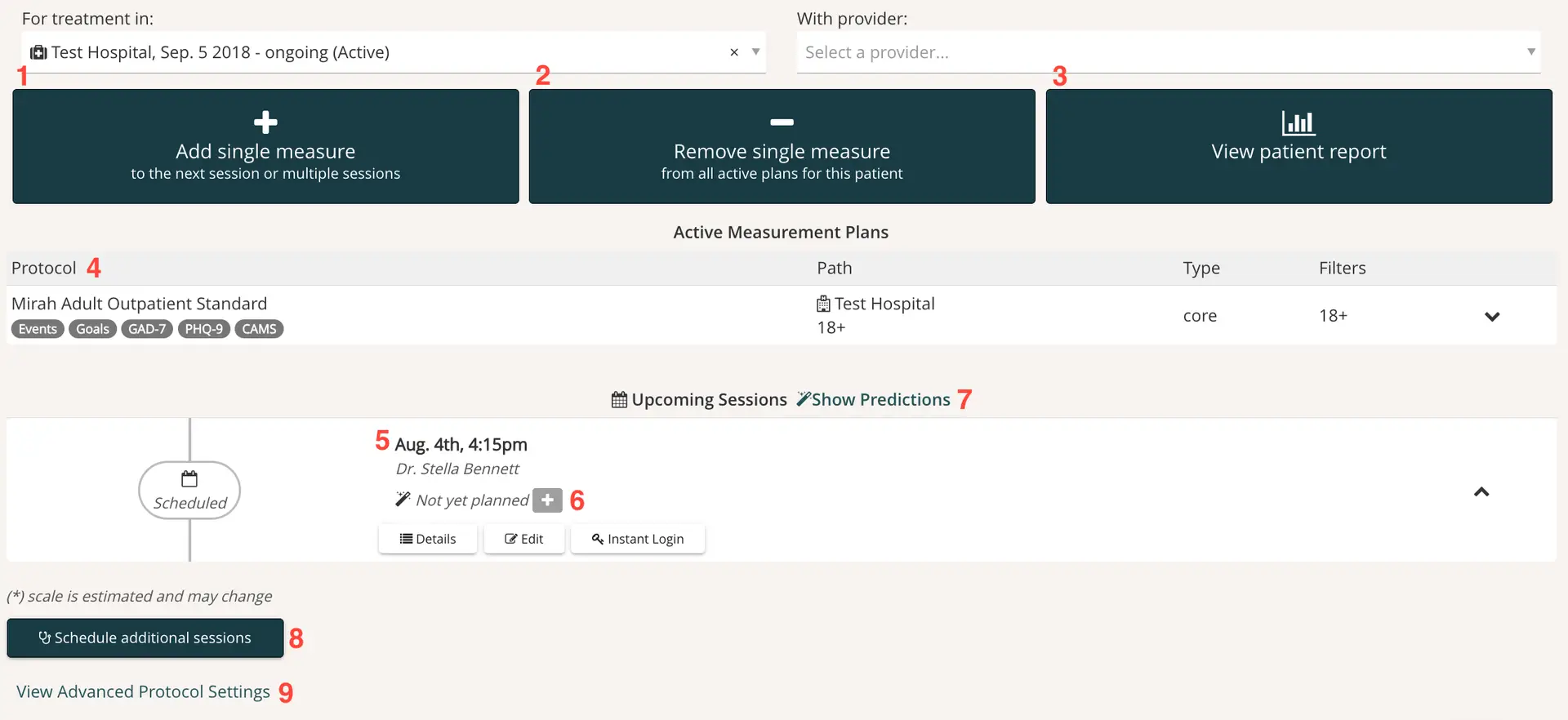This screenshot has height=720, width=1568.
Task: Clear the selected treatment with the x icon
Action: 734,52
